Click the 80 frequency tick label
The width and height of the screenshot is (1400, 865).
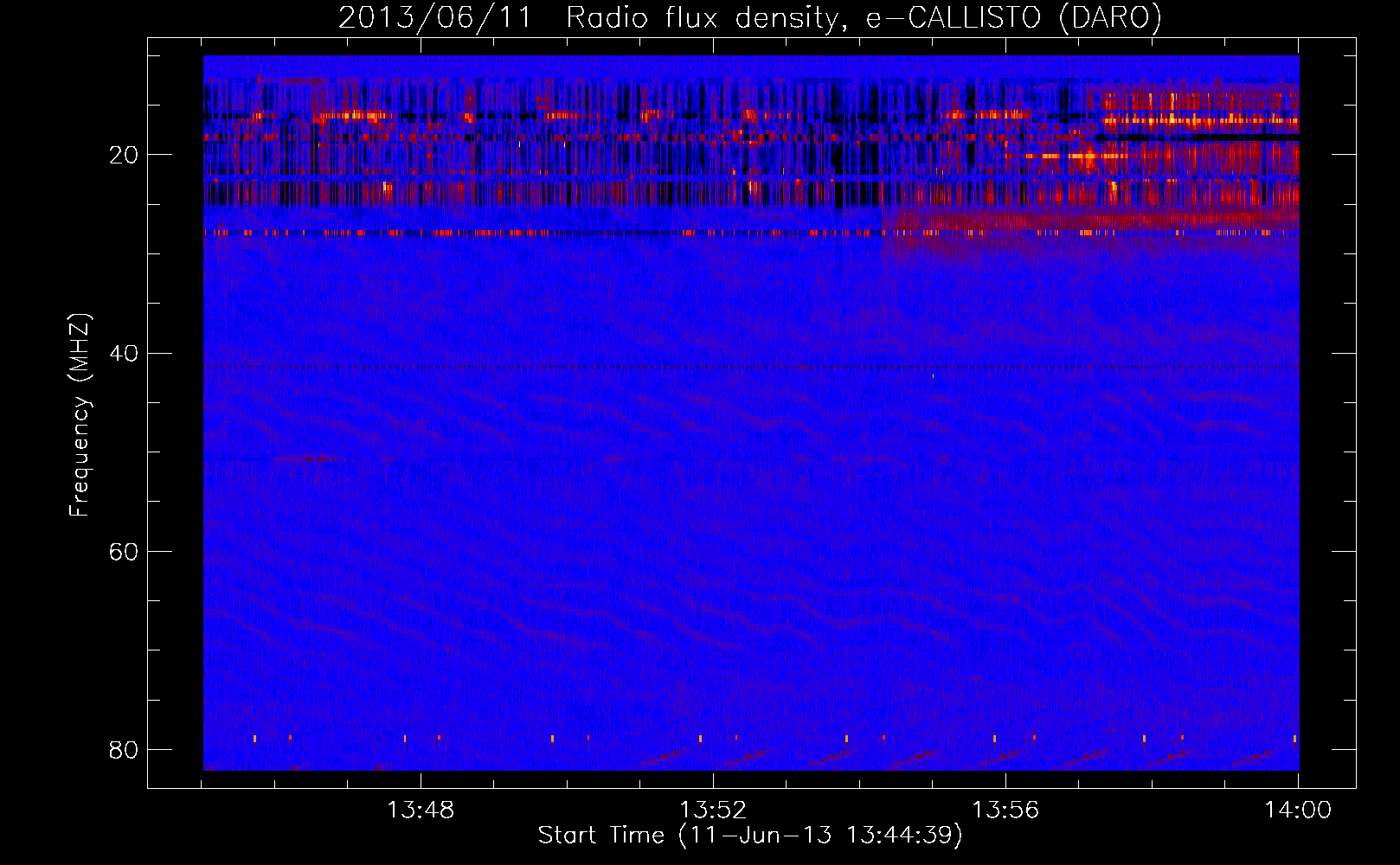[124, 749]
